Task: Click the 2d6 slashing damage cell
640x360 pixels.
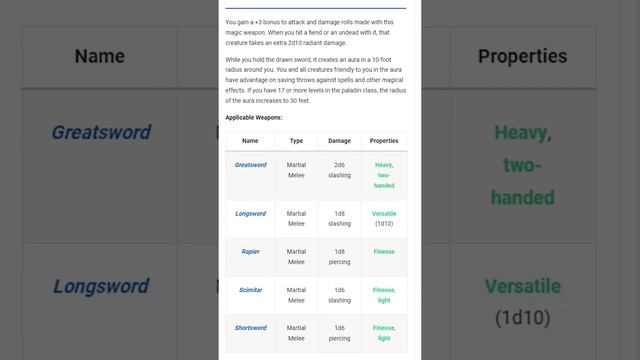Action: click(339, 170)
